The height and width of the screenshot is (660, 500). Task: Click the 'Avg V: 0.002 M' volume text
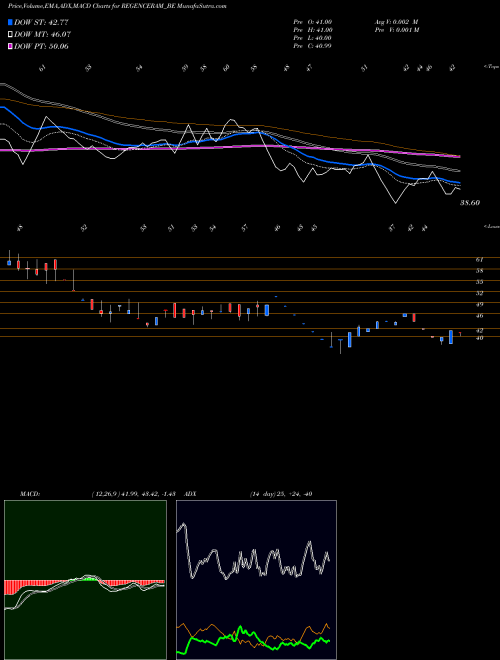[396, 22]
